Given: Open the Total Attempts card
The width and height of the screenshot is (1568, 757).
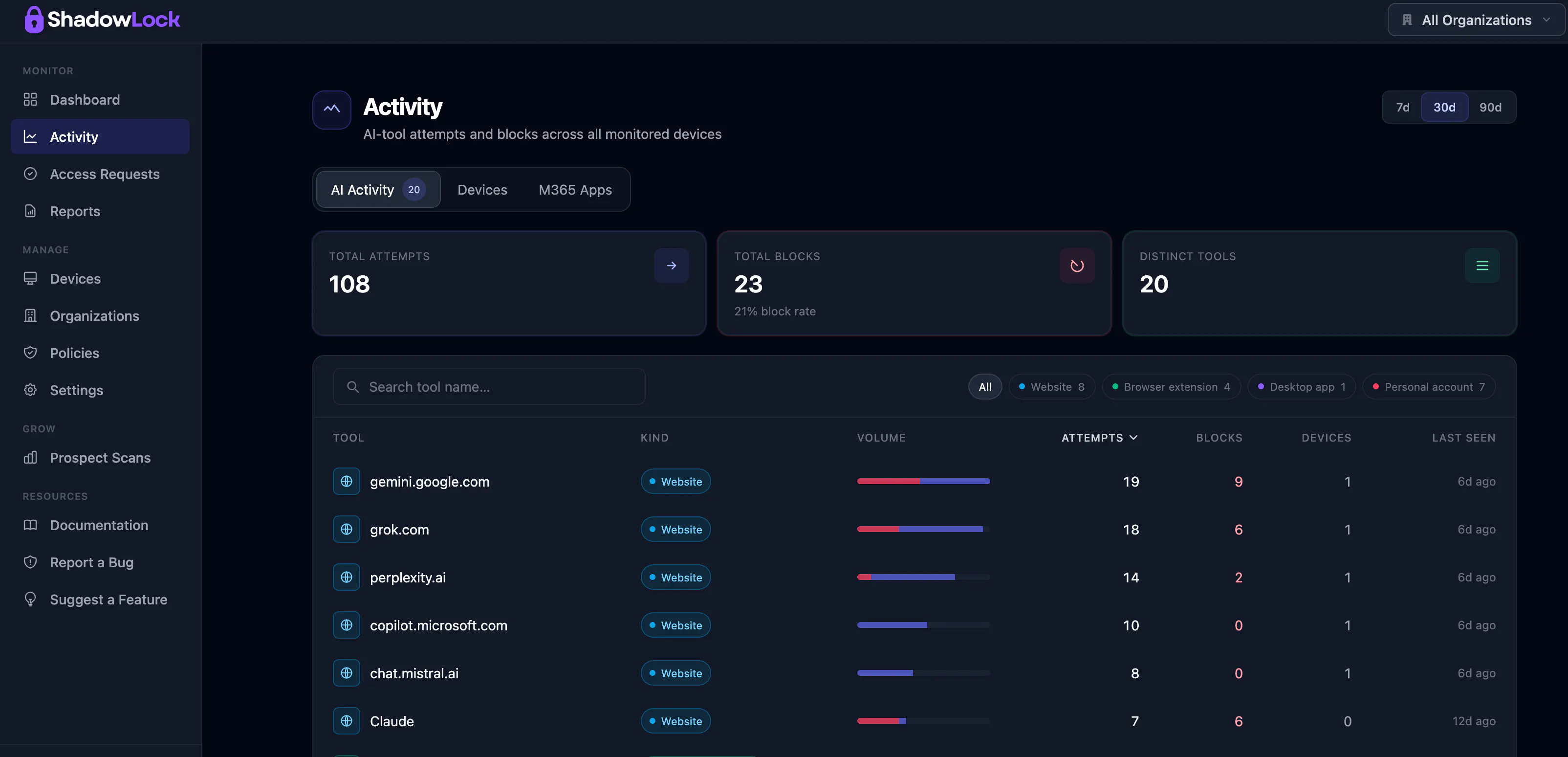Looking at the screenshot, I should tap(509, 283).
